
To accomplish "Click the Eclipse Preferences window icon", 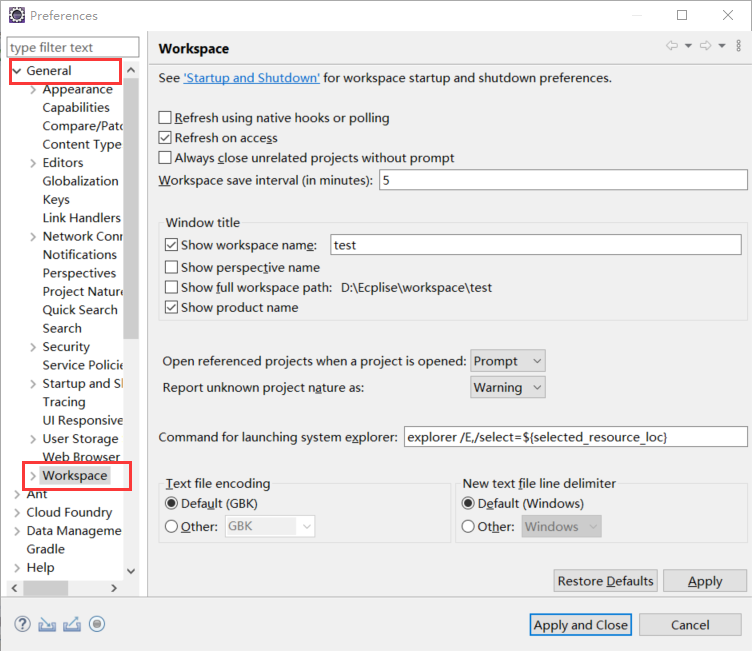I will point(17,15).
